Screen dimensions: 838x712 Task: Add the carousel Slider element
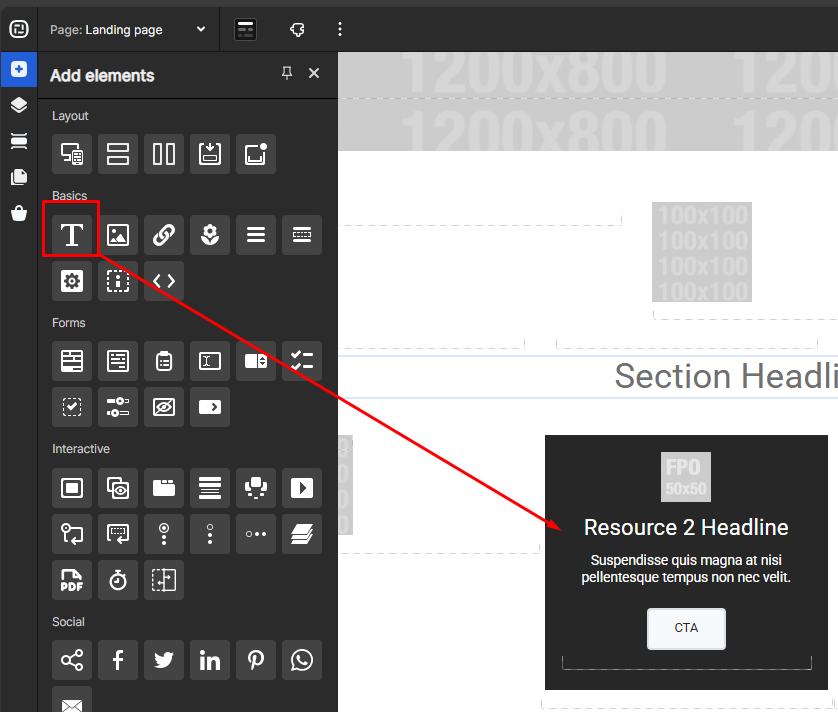pos(255,487)
